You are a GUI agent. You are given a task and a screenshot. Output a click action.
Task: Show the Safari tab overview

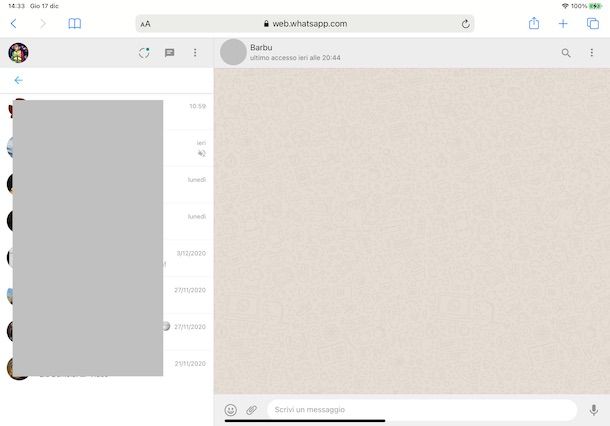[x=592, y=24]
